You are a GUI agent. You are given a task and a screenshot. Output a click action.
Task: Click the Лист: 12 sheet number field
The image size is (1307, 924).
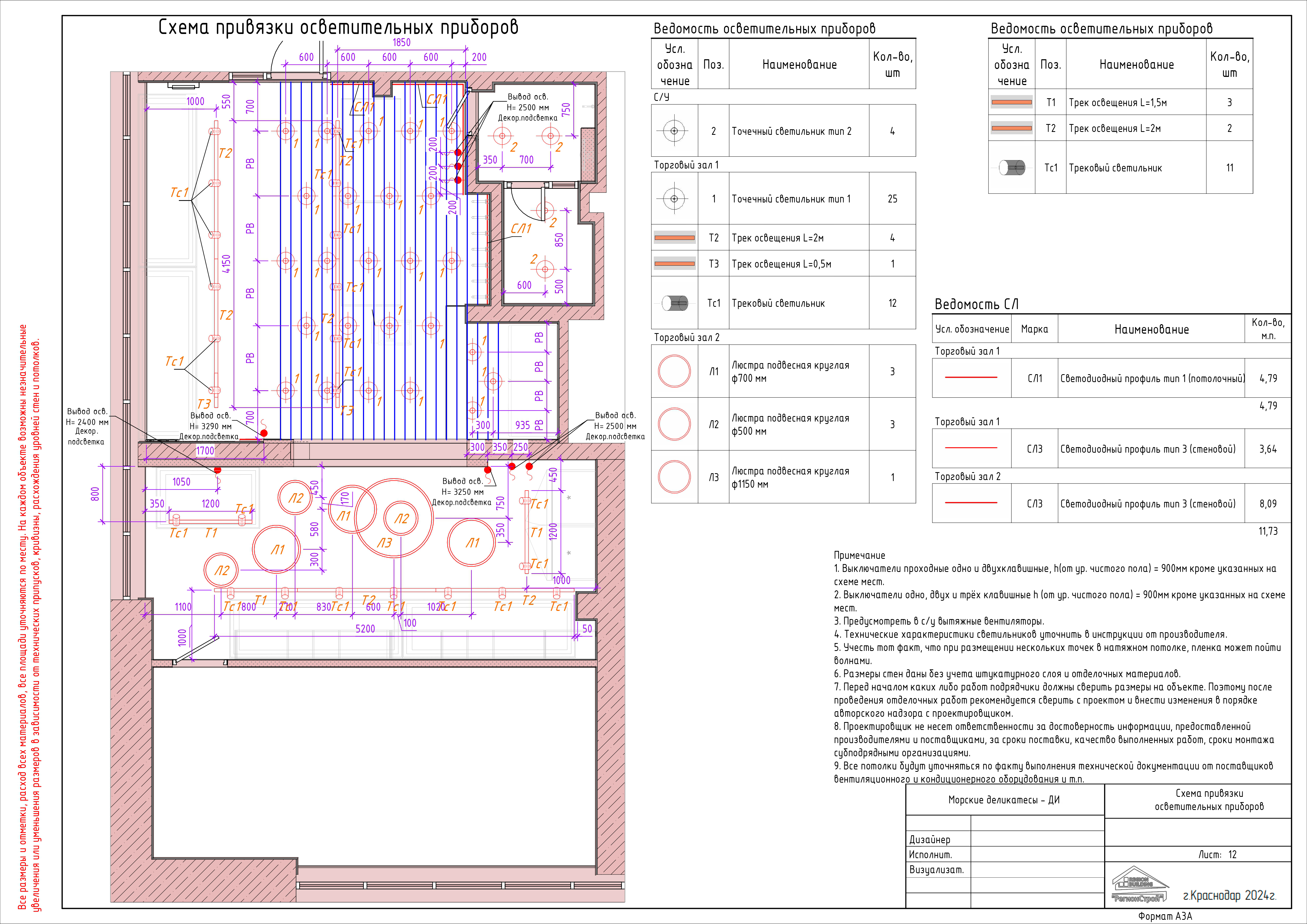pyautogui.click(x=1217, y=854)
